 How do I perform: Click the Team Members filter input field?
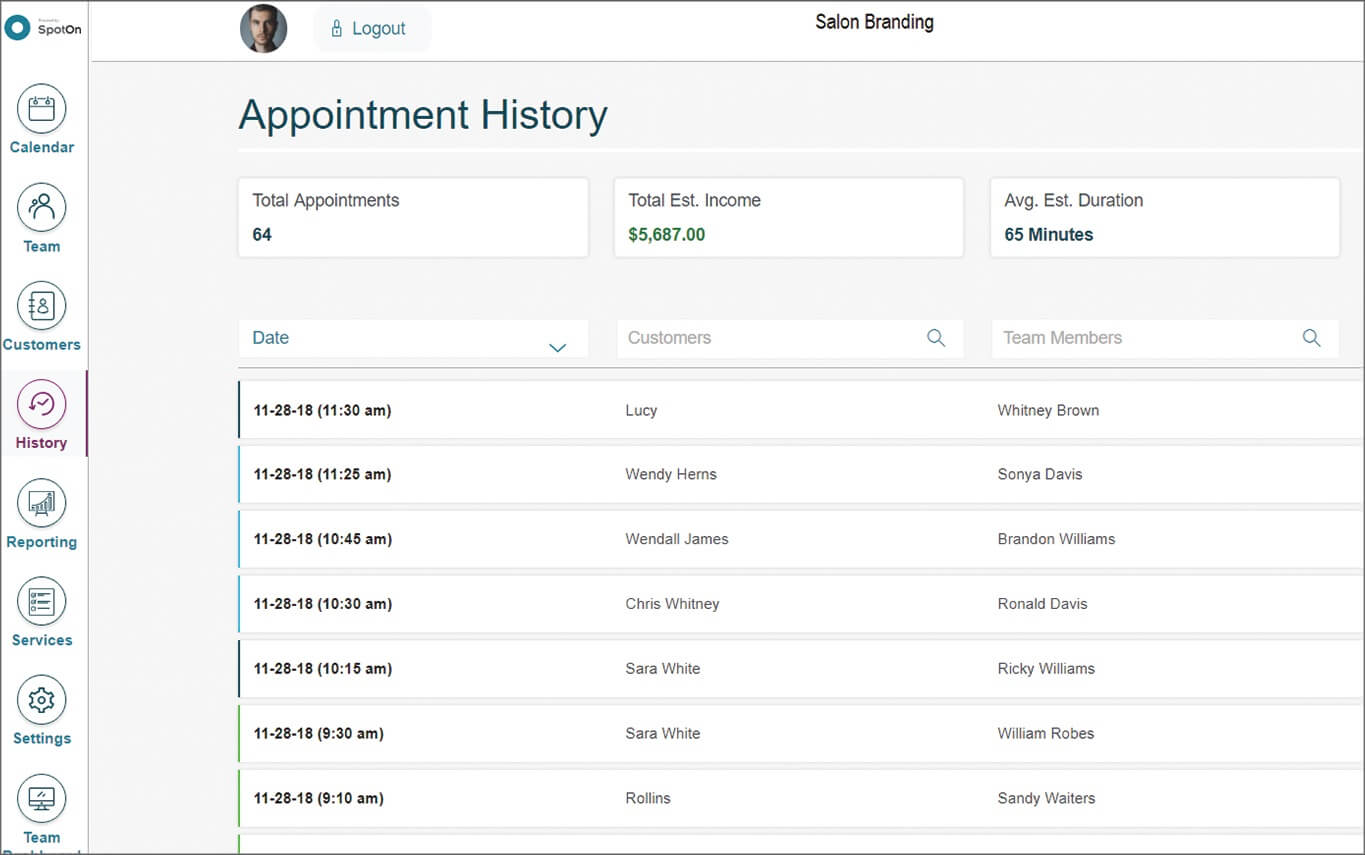(x=1130, y=338)
